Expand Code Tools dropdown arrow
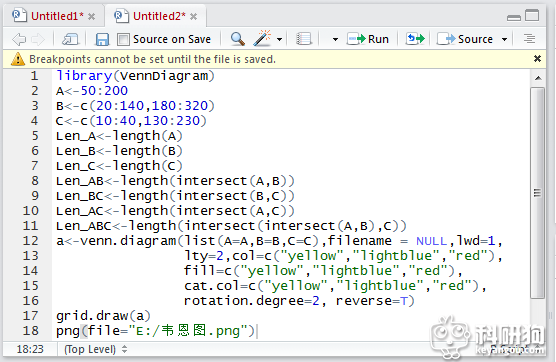 279,39
